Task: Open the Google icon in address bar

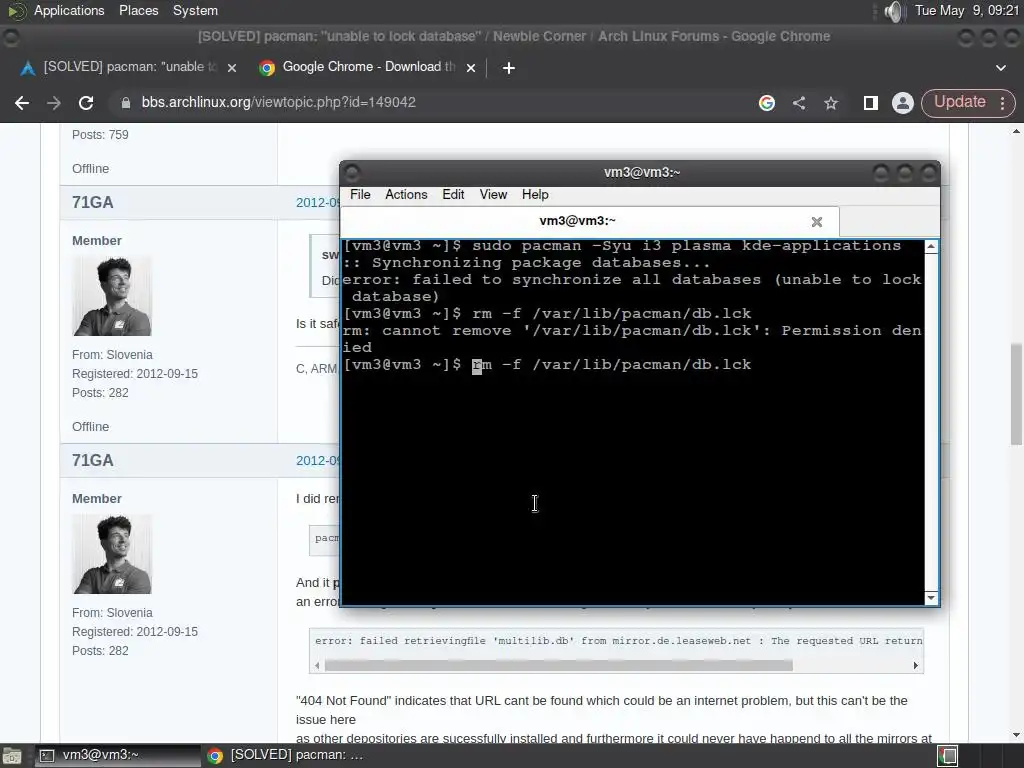Action: (x=767, y=103)
